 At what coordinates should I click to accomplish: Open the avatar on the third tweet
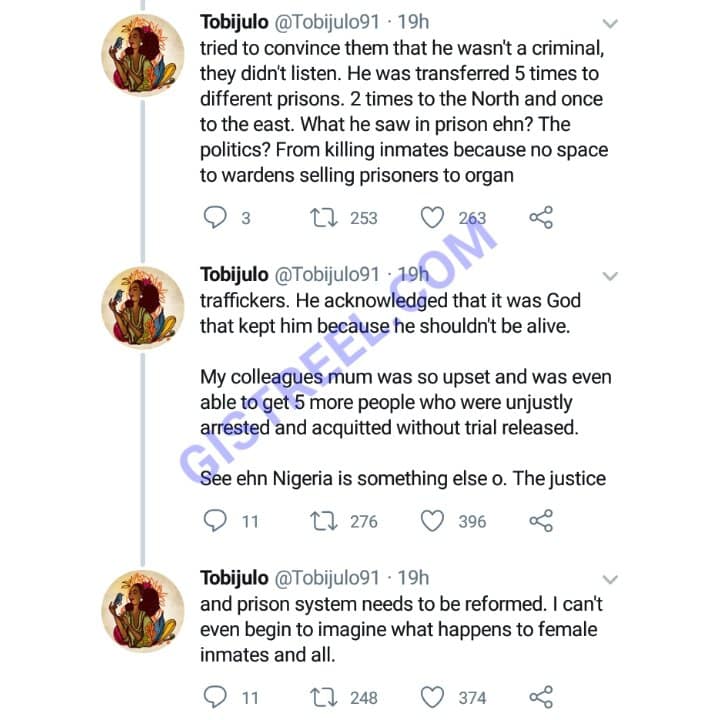tap(146, 611)
